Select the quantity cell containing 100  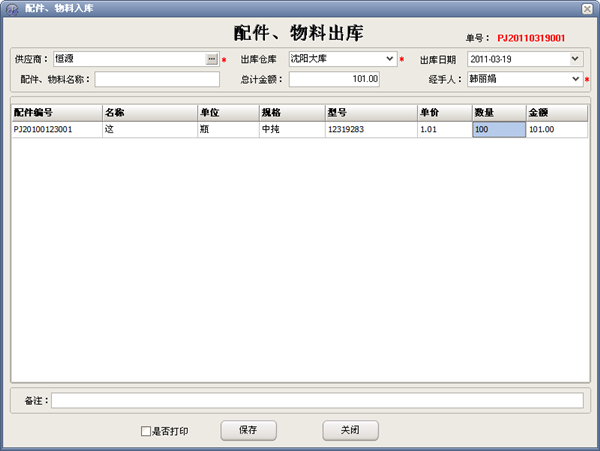tap(498, 129)
